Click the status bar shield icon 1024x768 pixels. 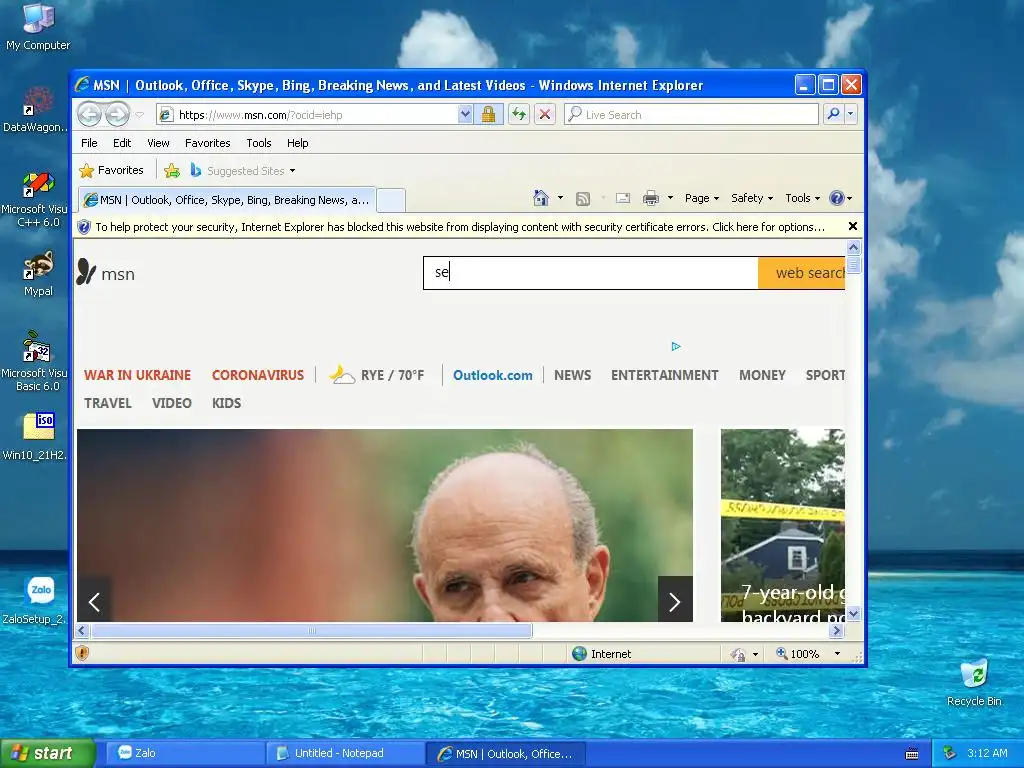[82, 653]
